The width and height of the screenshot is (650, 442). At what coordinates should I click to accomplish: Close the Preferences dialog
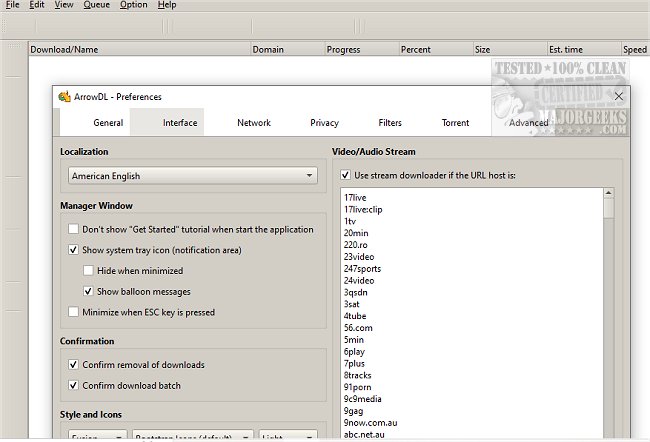(x=619, y=96)
